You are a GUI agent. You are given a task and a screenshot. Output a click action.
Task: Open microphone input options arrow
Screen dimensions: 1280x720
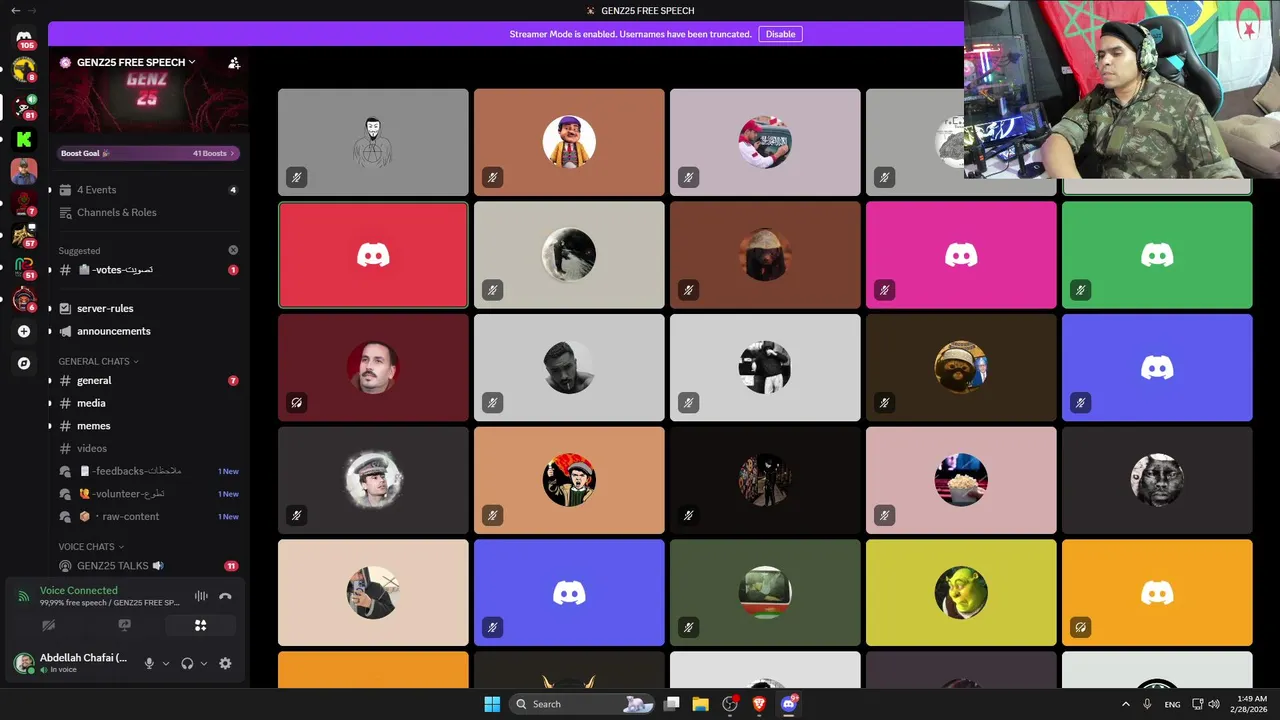[x=166, y=663]
